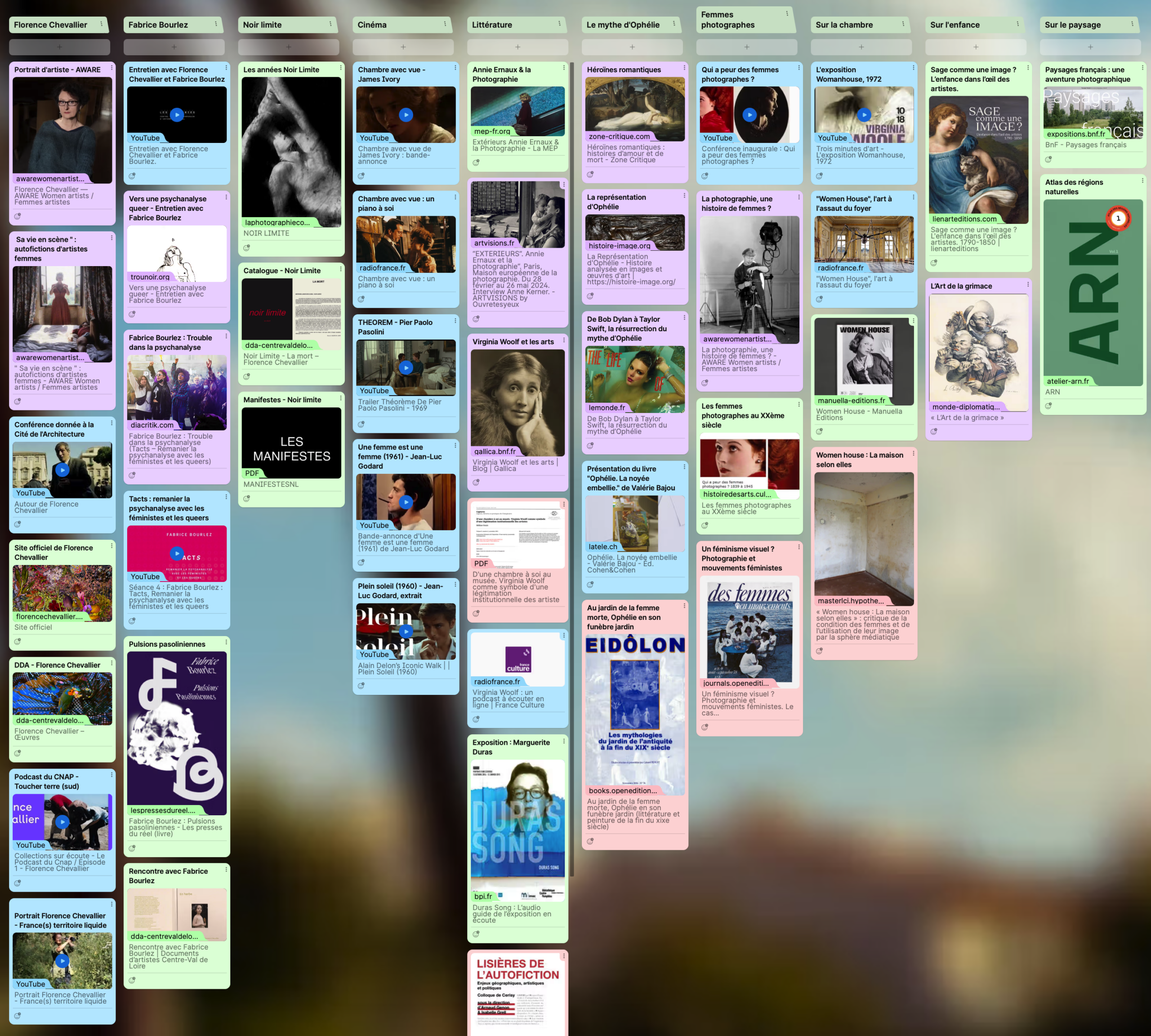Open the "lienarteditions.com" link
The image size is (1151, 1036).
point(964,218)
